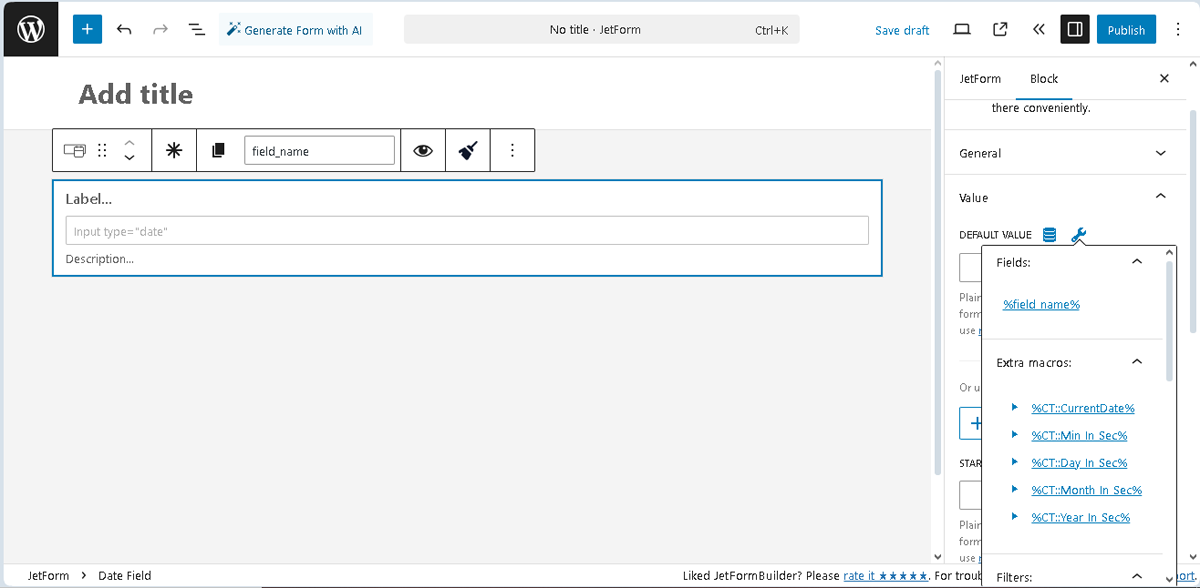This screenshot has width=1200, height=588.
Task: Open the block inserter with the plus icon
Action: coord(86,29)
